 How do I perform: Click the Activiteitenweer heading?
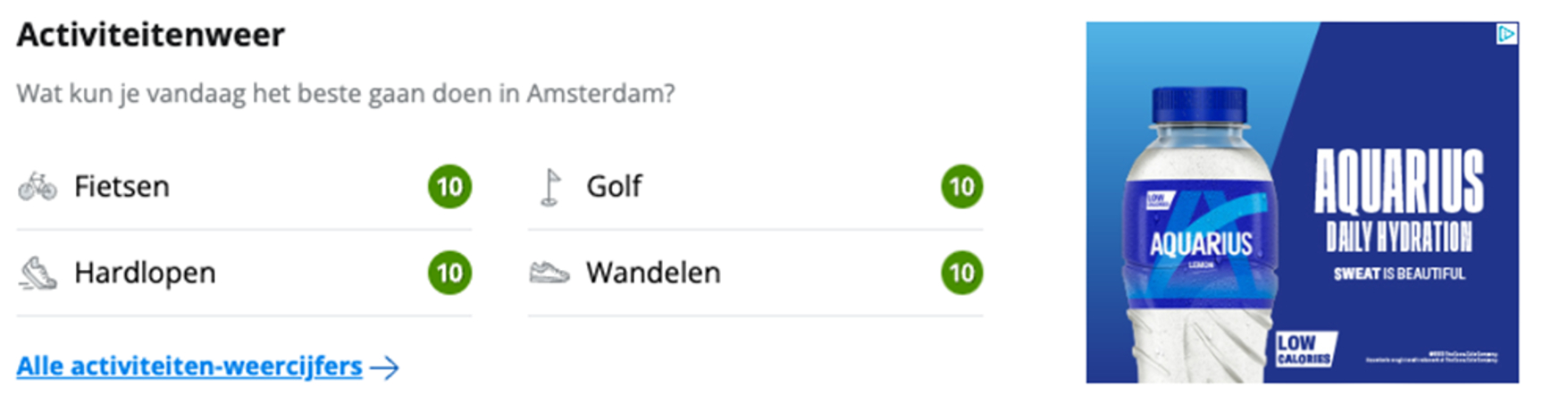coord(150,35)
